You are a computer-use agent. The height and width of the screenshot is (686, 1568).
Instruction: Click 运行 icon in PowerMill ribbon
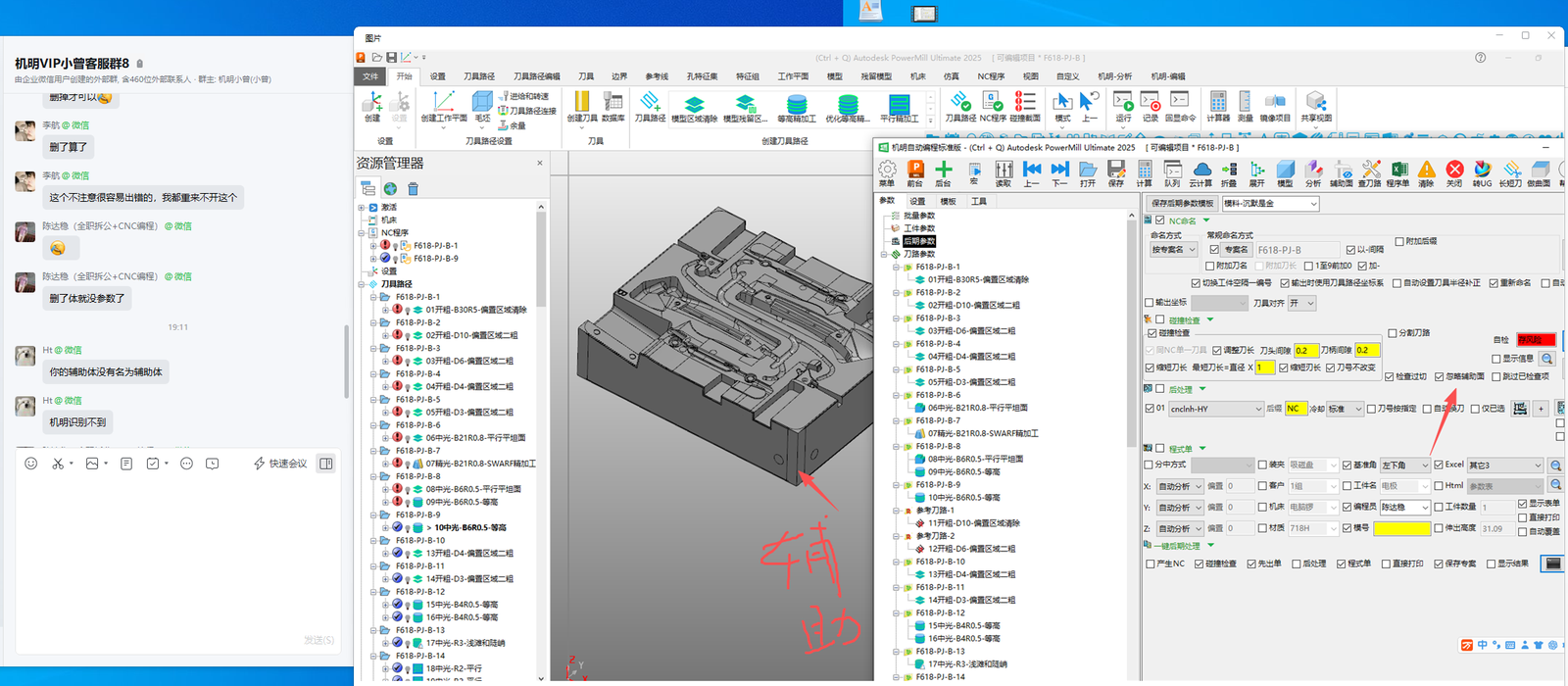pyautogui.click(x=1123, y=101)
